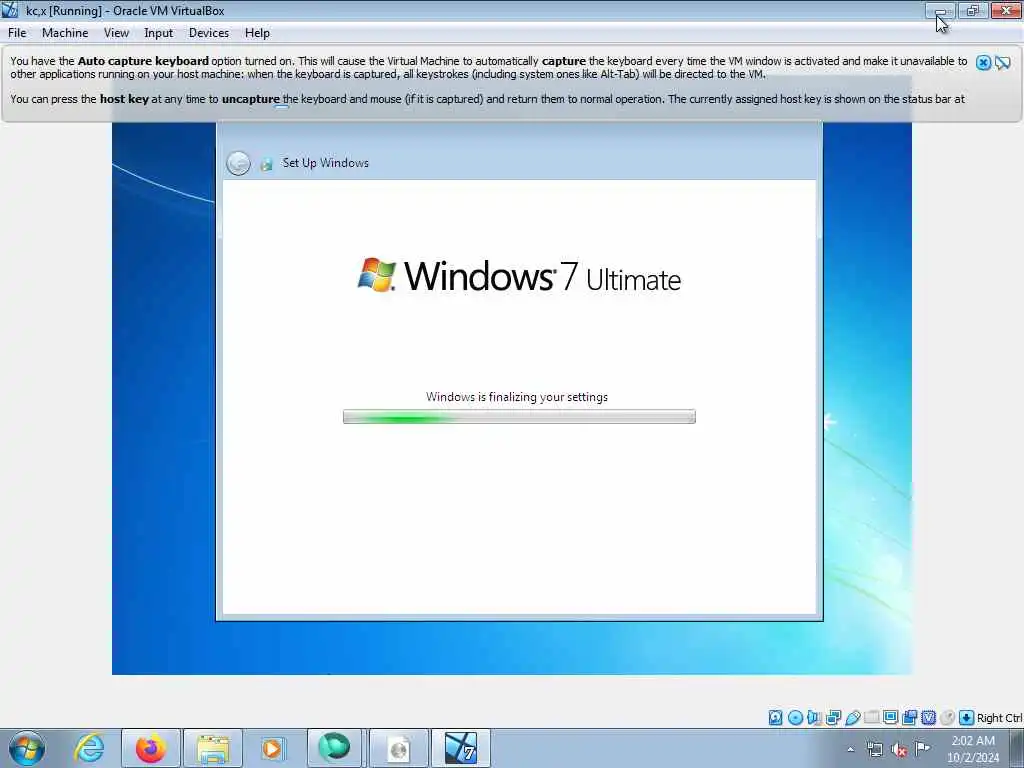Screen dimensions: 1024x768
Task: Click the optical disk status icon
Action: 795,718
